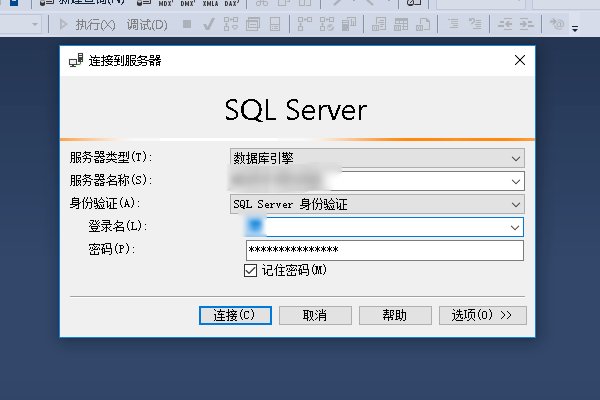Click the DAX query toolbar icon
The width and height of the screenshot is (600, 400).
click(232, 3)
